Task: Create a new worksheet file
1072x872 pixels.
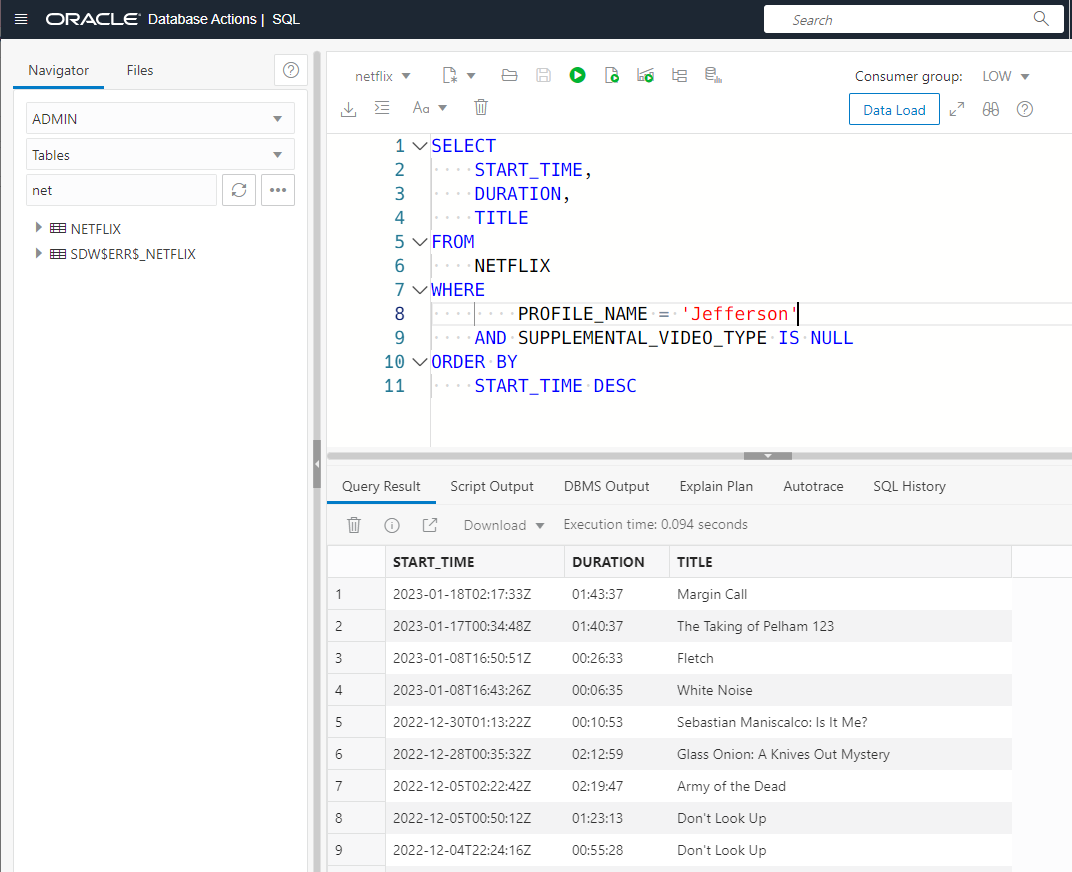Action: pos(449,75)
